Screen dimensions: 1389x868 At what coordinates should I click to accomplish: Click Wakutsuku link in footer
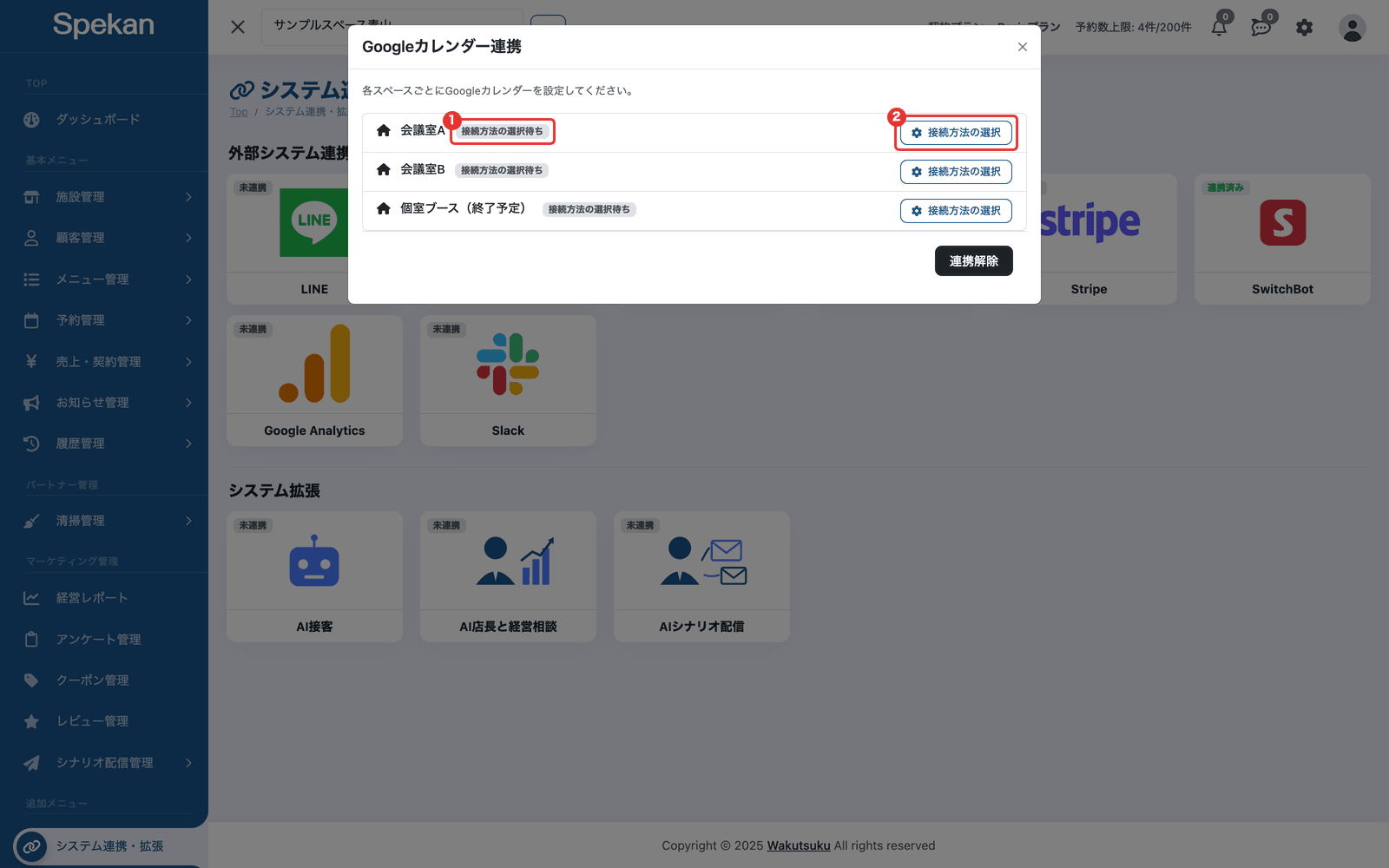click(799, 845)
